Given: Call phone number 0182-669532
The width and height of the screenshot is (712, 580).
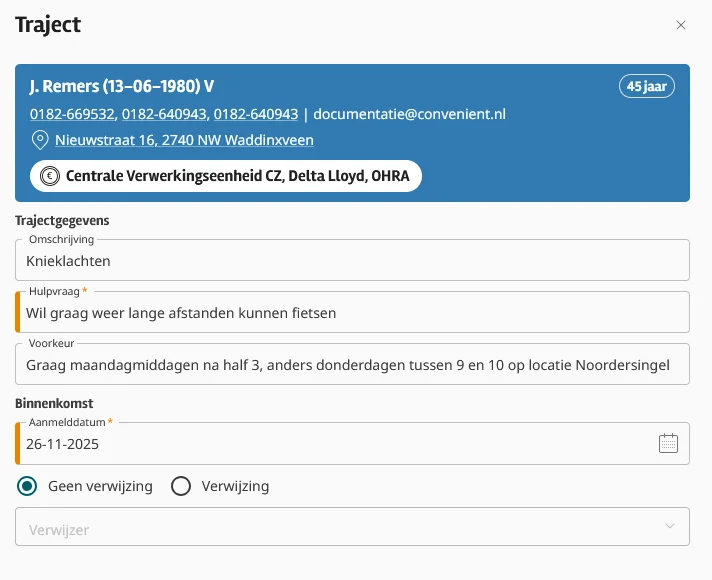Looking at the screenshot, I should 72,114.
